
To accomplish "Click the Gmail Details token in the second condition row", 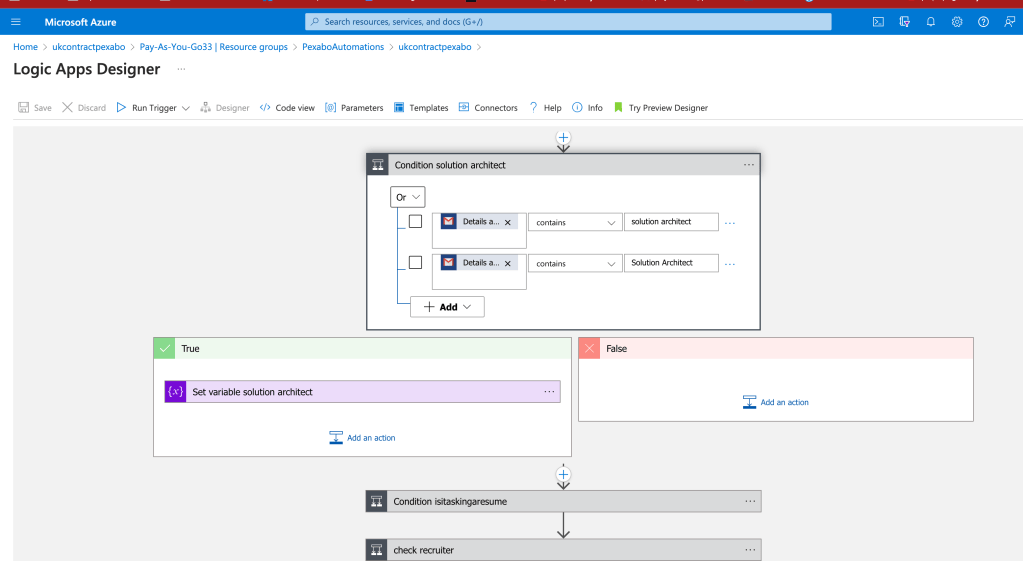I will click(x=479, y=263).
